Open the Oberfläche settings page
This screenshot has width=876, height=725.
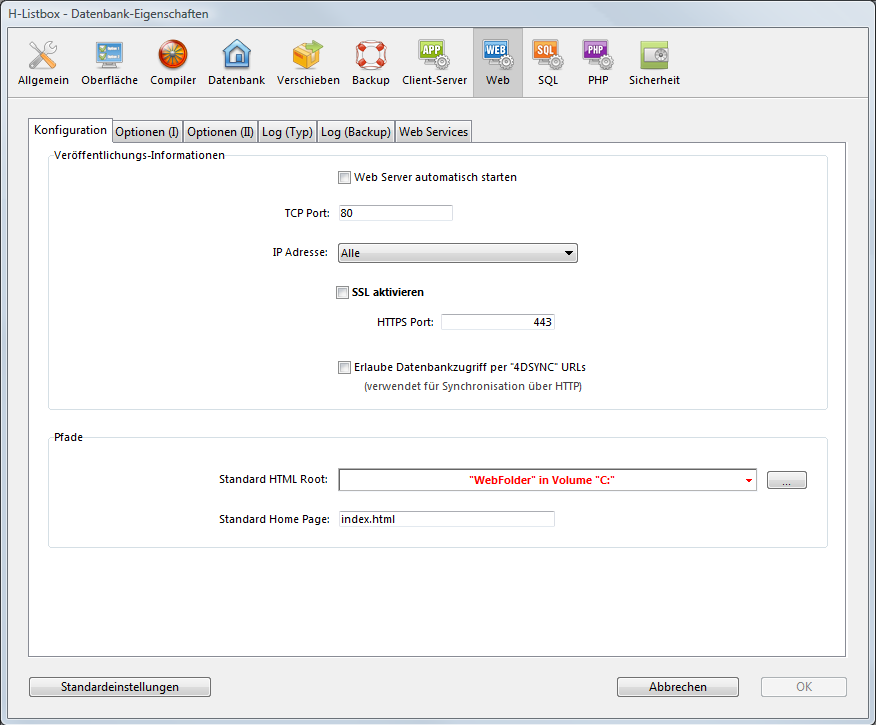[x=110, y=63]
